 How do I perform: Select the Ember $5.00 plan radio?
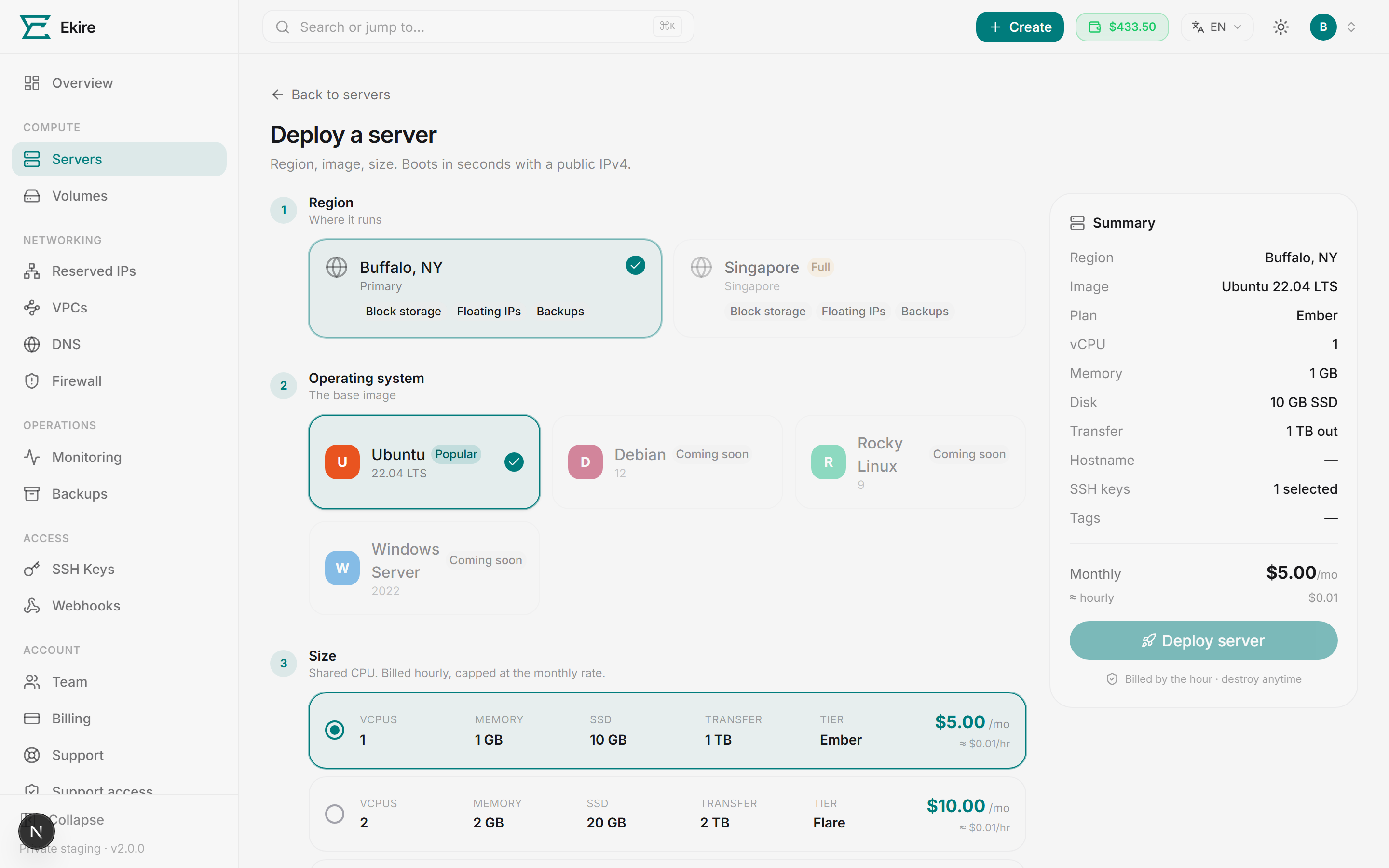point(335,730)
